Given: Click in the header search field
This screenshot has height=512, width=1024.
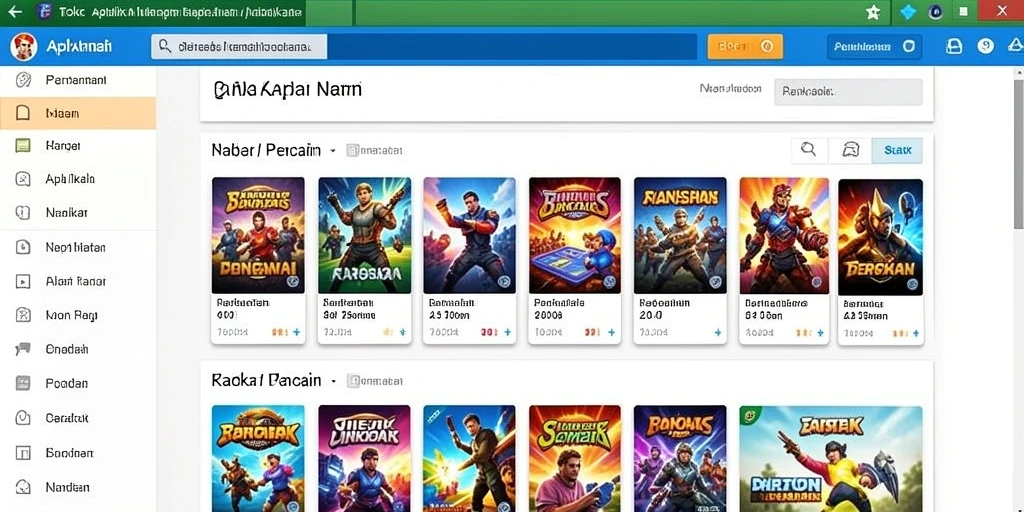Looking at the screenshot, I should pos(424,46).
